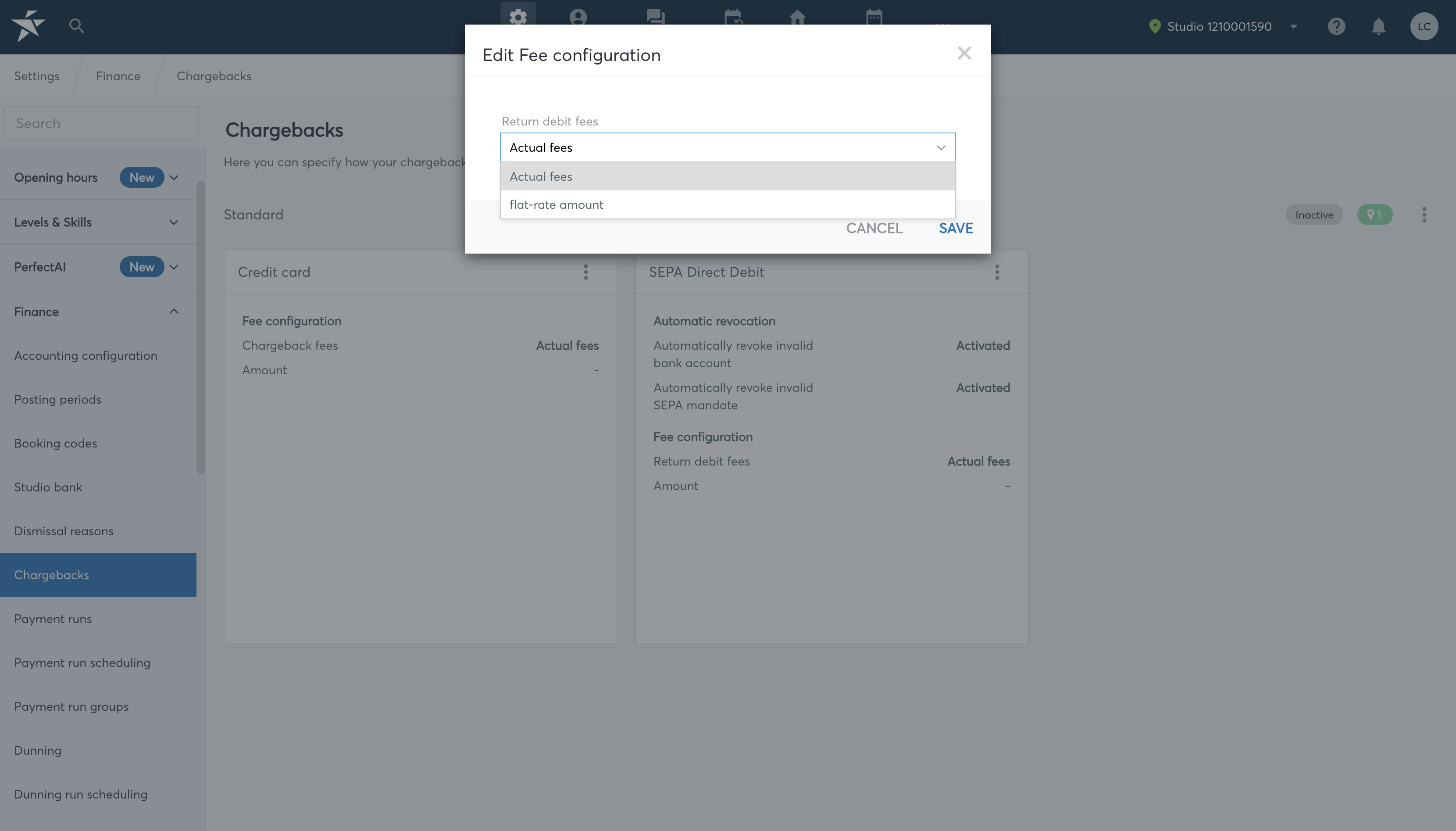1456x831 pixels.
Task: Click Actual fees value for Return debit fees
Action: tap(979, 461)
